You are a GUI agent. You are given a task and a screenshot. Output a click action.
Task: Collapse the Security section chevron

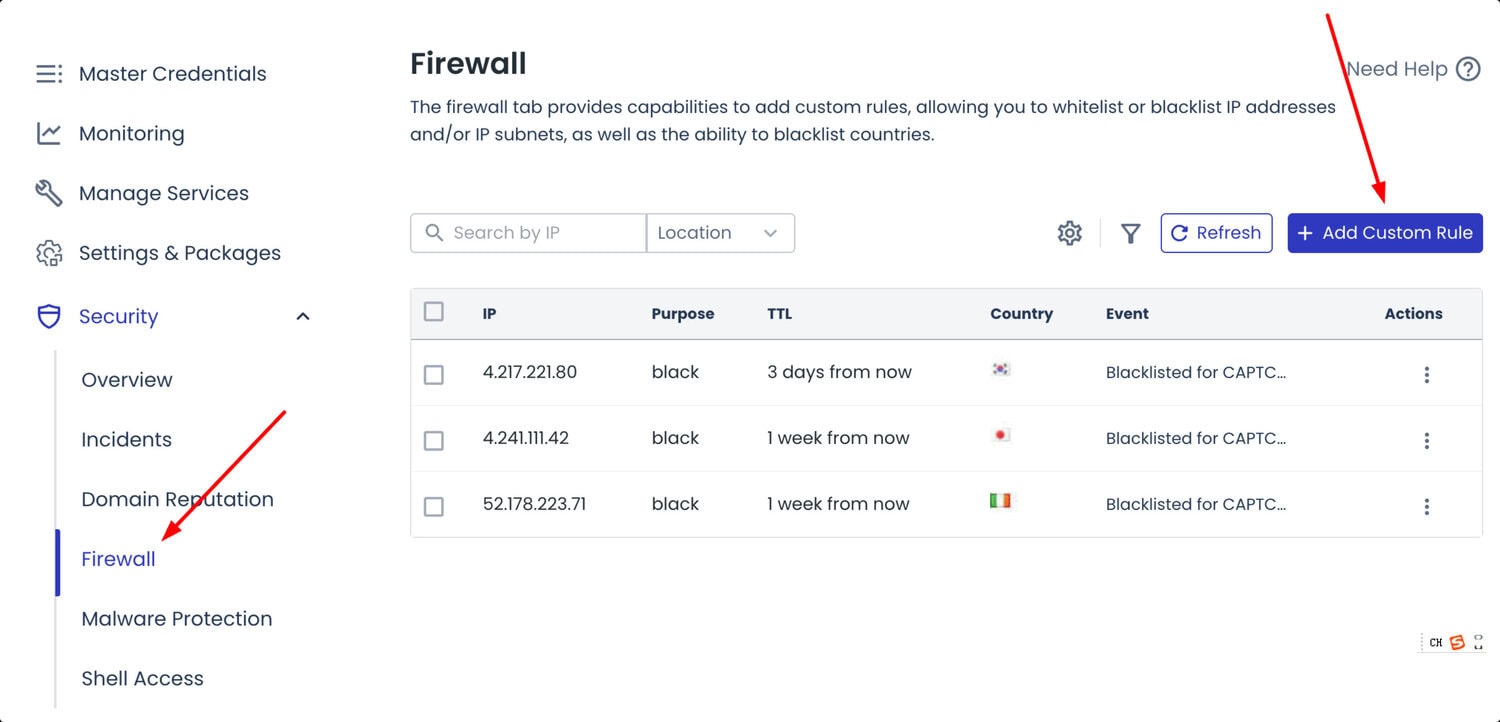[x=304, y=315]
